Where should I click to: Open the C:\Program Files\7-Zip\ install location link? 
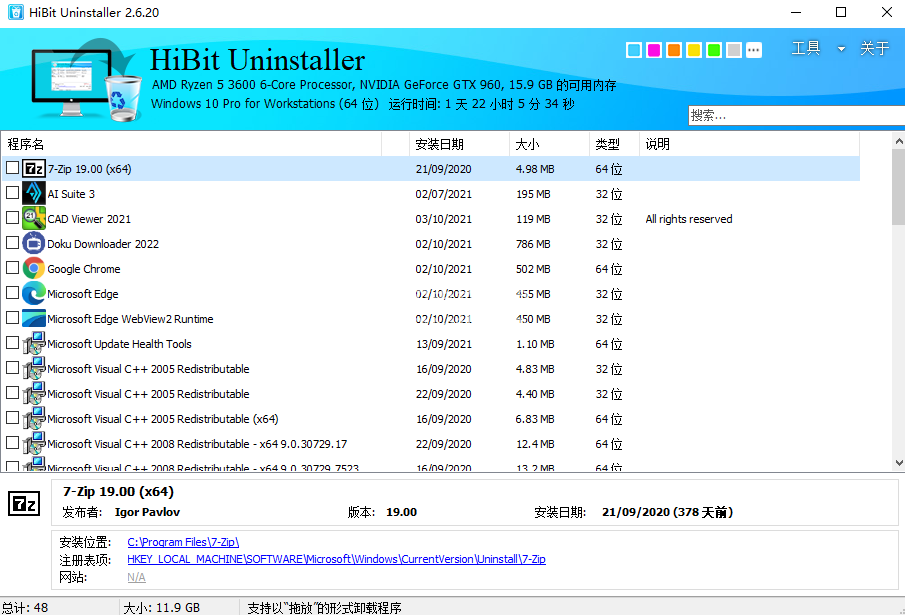(x=183, y=542)
